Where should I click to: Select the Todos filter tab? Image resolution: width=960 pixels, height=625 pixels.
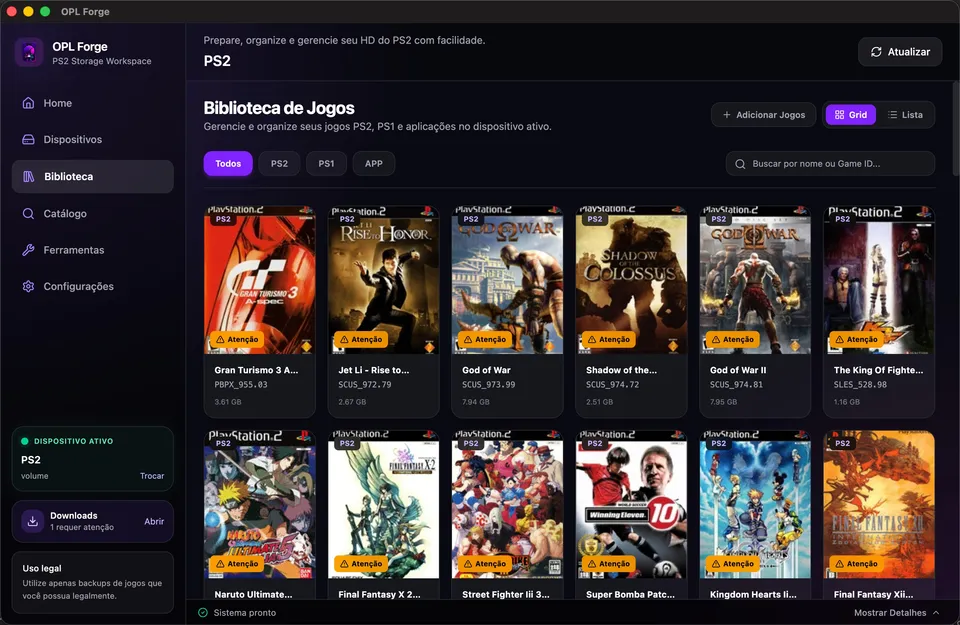tap(228, 163)
